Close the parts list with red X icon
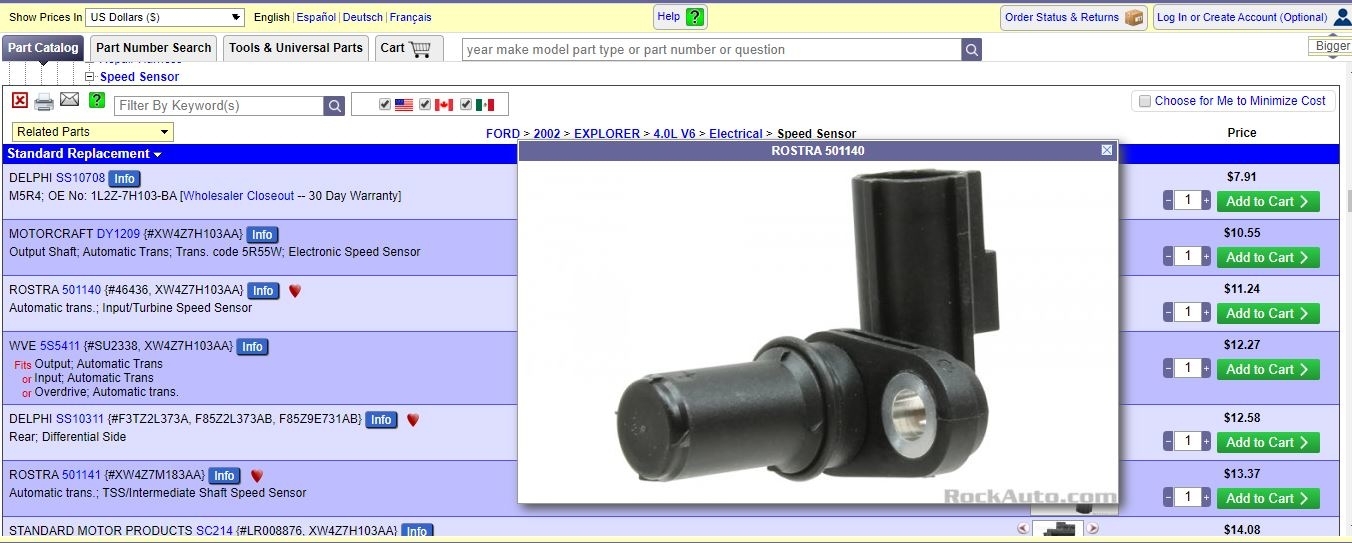This screenshot has width=1352, height=543. (20, 100)
